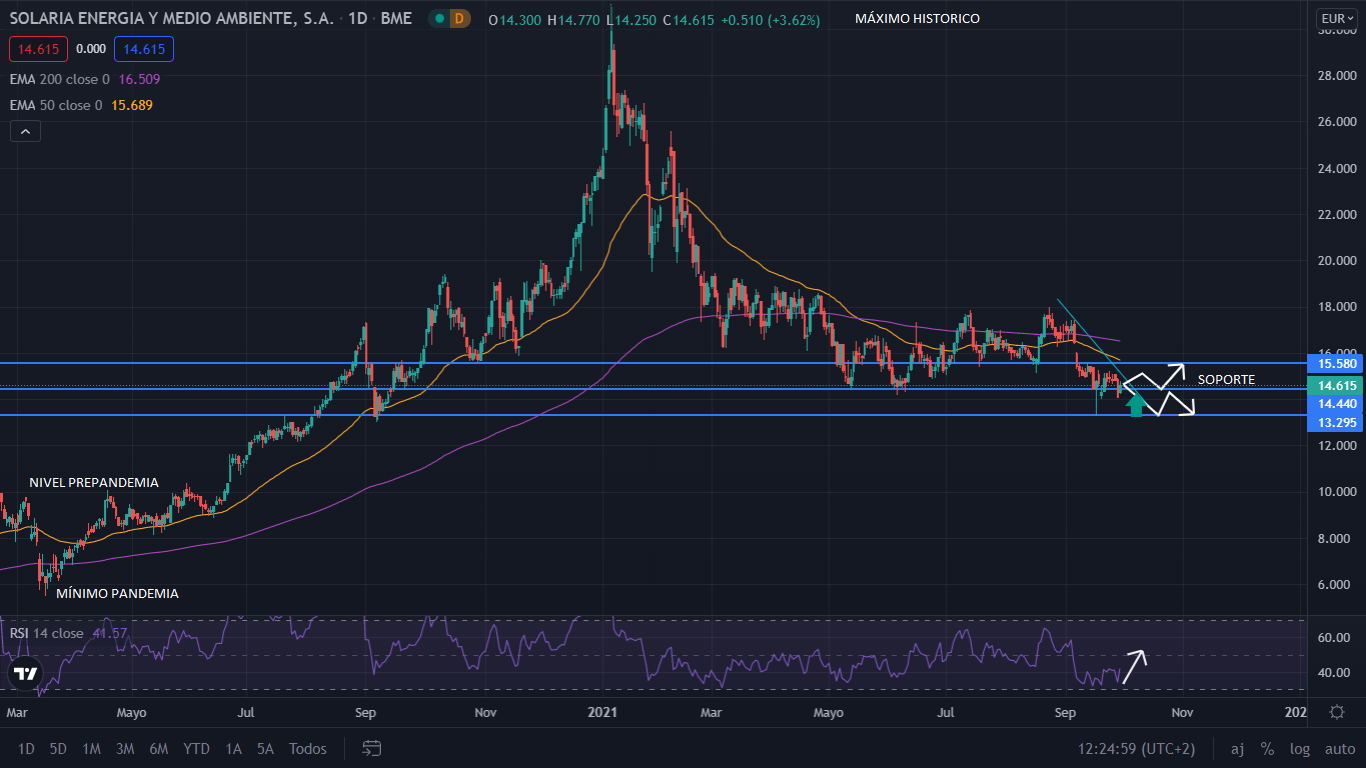The width and height of the screenshot is (1366, 768).
Task: Select the SOPORTE text annotation
Action: [1226, 380]
